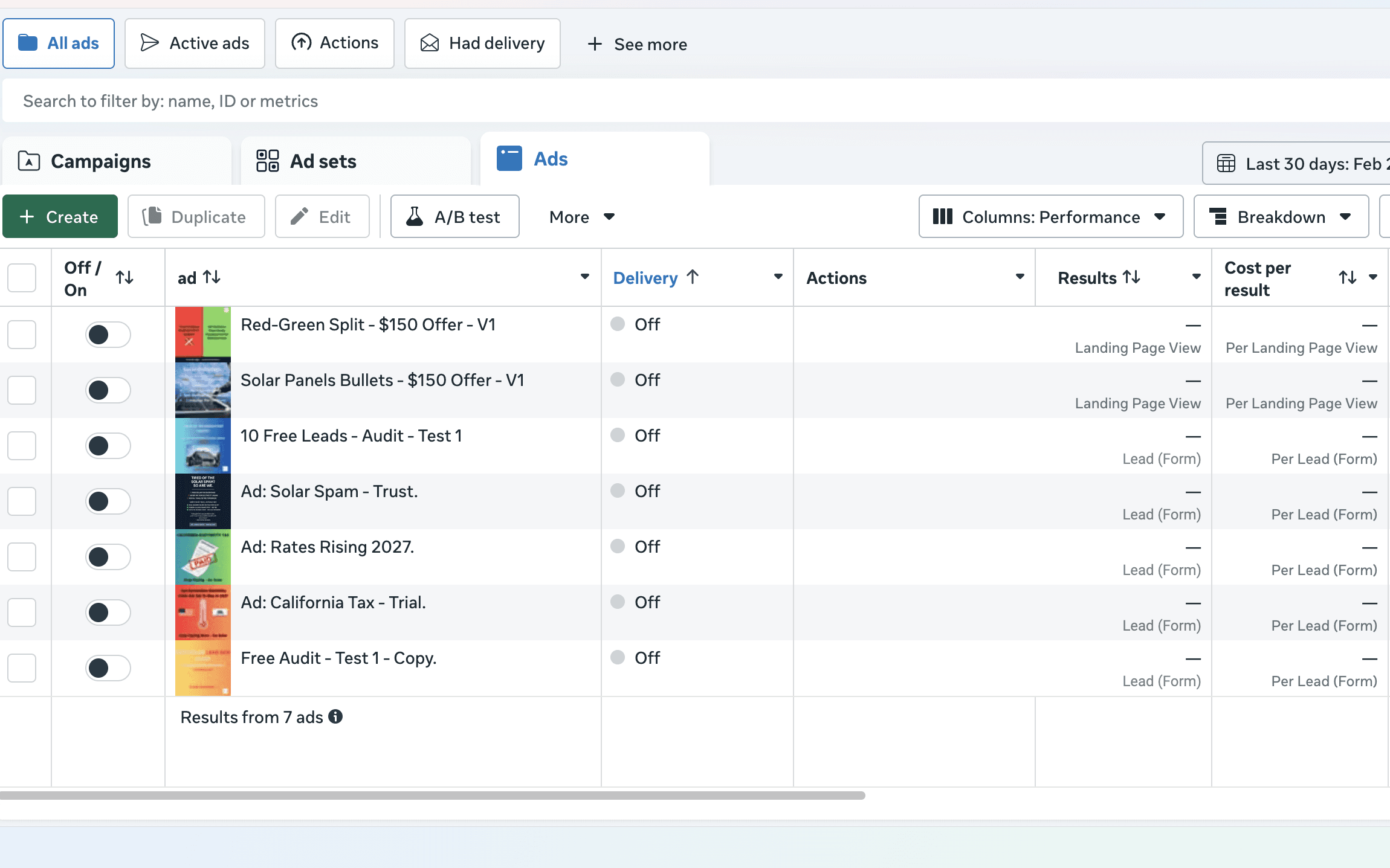Click Cost per result sort arrows
The image size is (1390, 868).
pyautogui.click(x=1347, y=278)
